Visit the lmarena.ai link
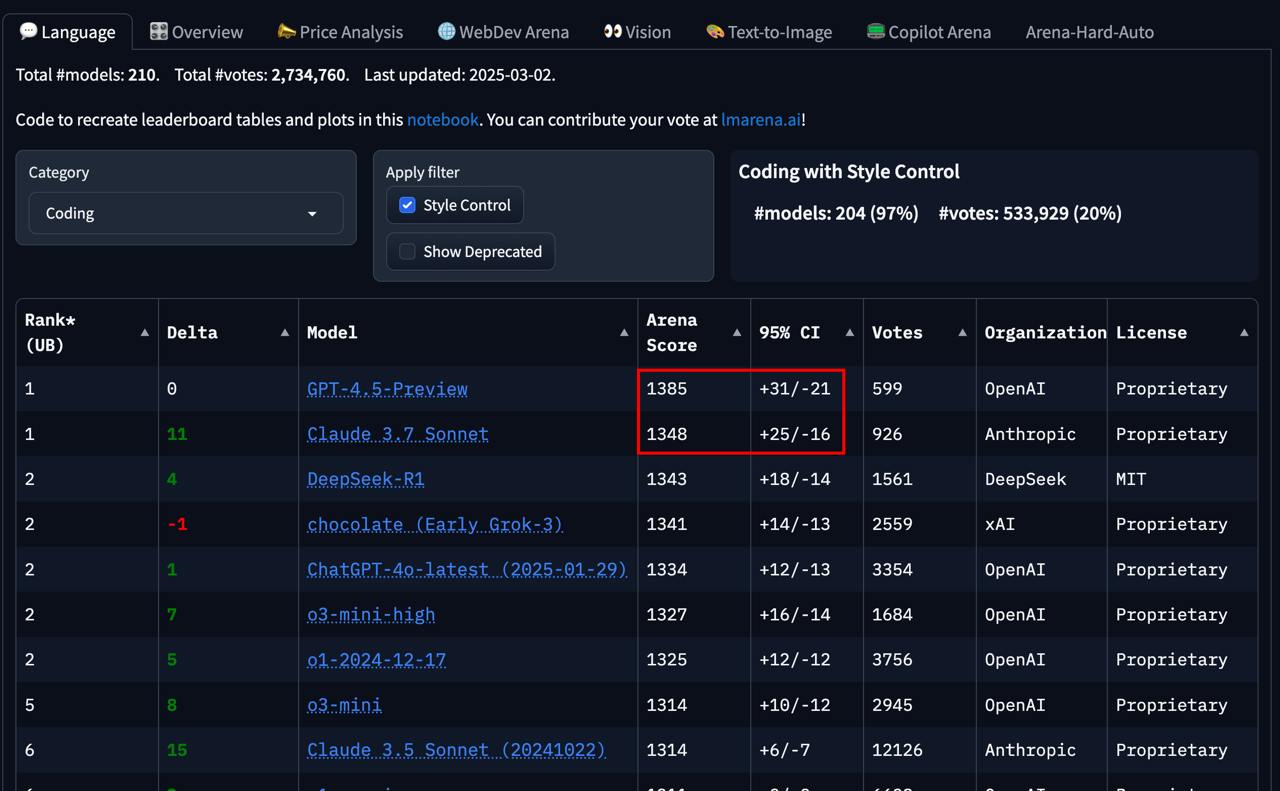The image size is (1280, 791). coord(761,120)
